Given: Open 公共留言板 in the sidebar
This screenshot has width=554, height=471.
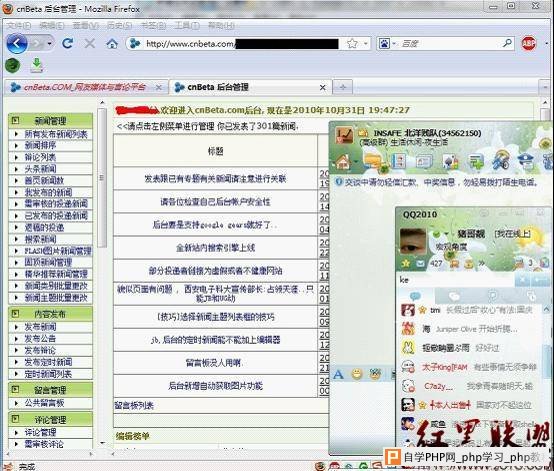Looking at the screenshot, I should pos(44,403).
